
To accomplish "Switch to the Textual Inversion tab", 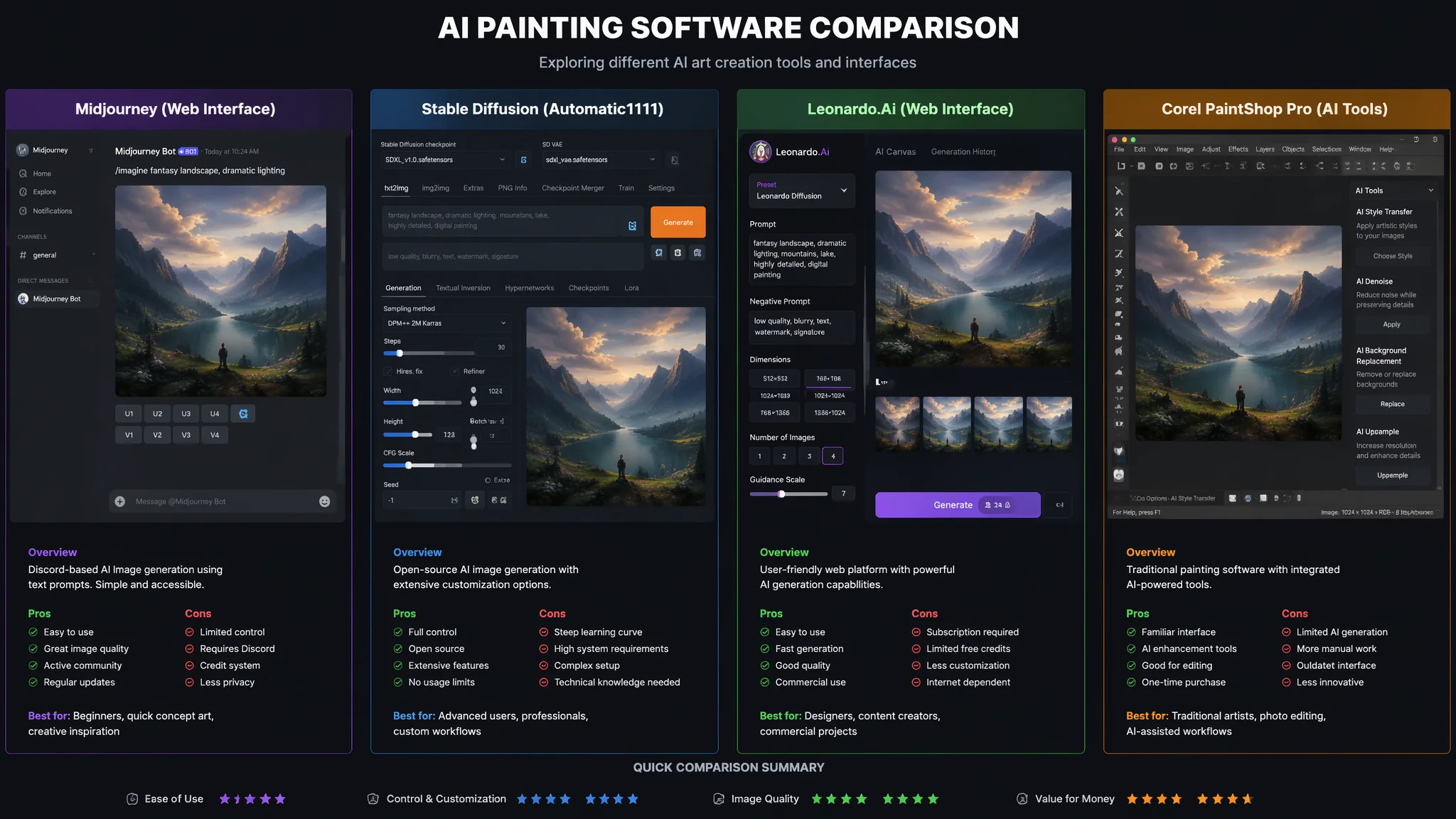I will pos(463,288).
